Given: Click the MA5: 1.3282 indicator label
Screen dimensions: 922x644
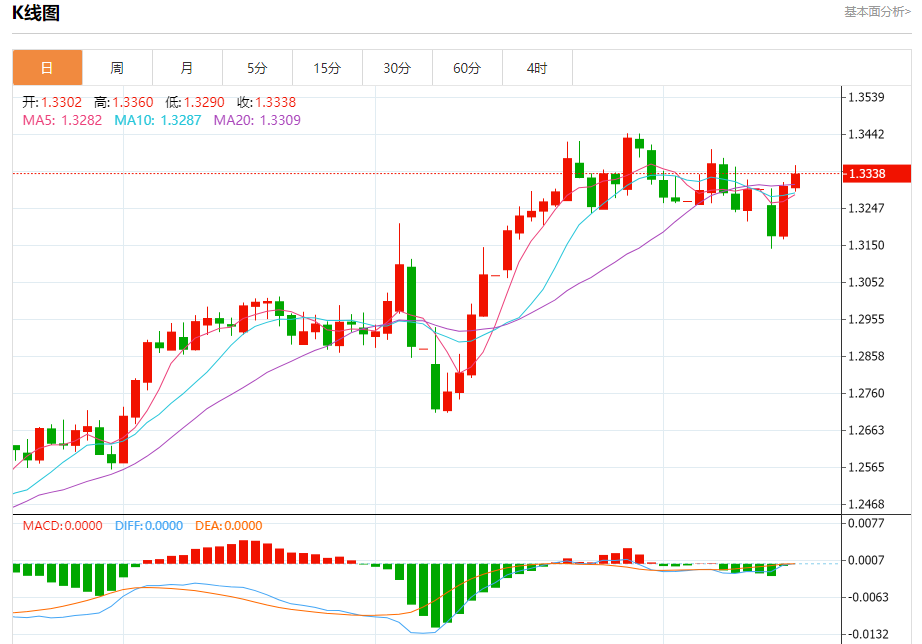Looking at the screenshot, I should (x=62, y=121).
